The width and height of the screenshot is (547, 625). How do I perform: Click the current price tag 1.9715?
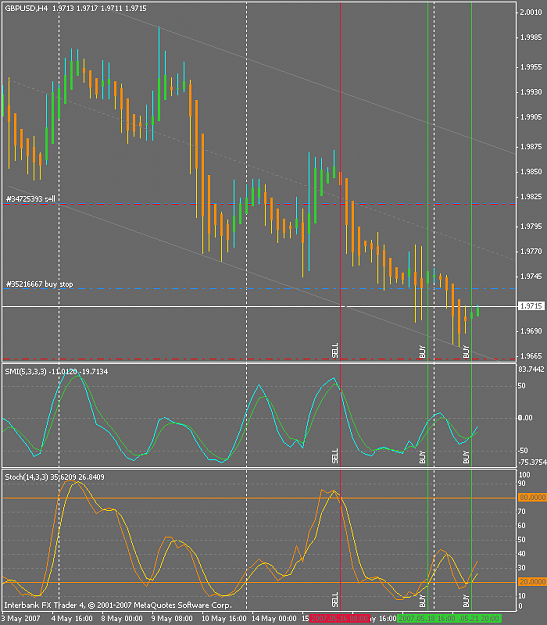point(531,306)
